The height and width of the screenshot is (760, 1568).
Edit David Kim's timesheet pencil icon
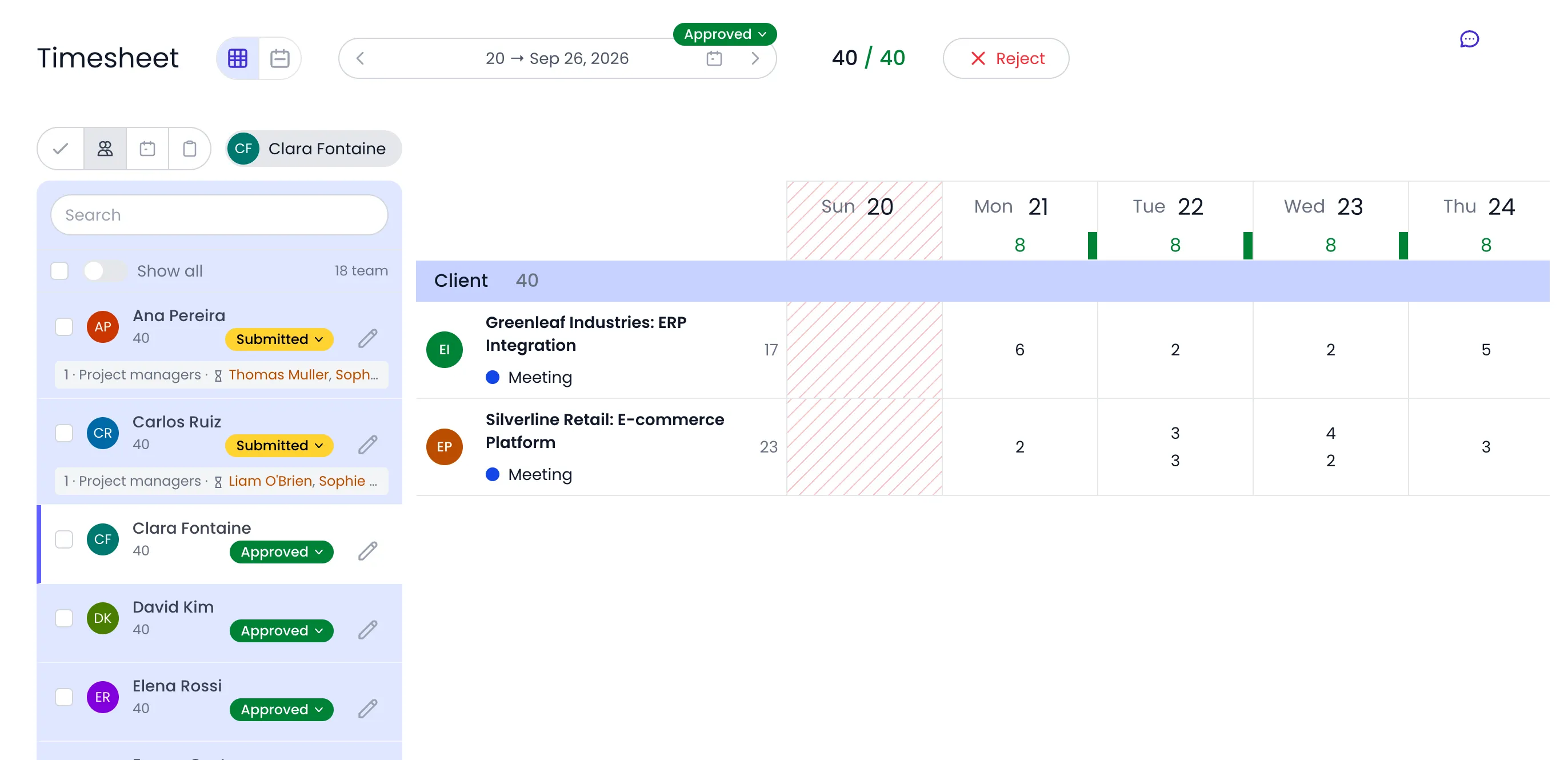[x=367, y=630]
